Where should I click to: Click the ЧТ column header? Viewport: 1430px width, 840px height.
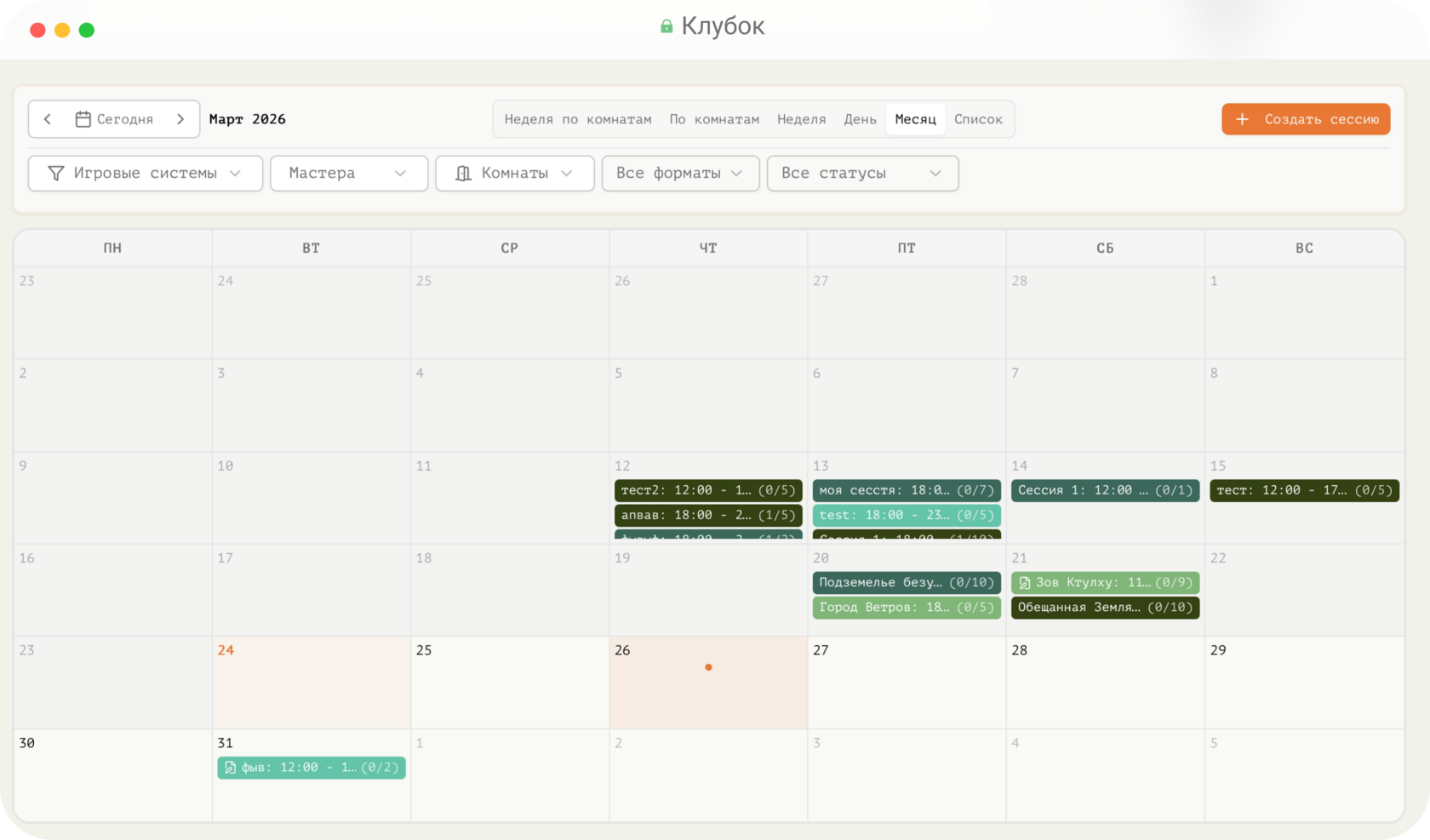click(x=708, y=249)
